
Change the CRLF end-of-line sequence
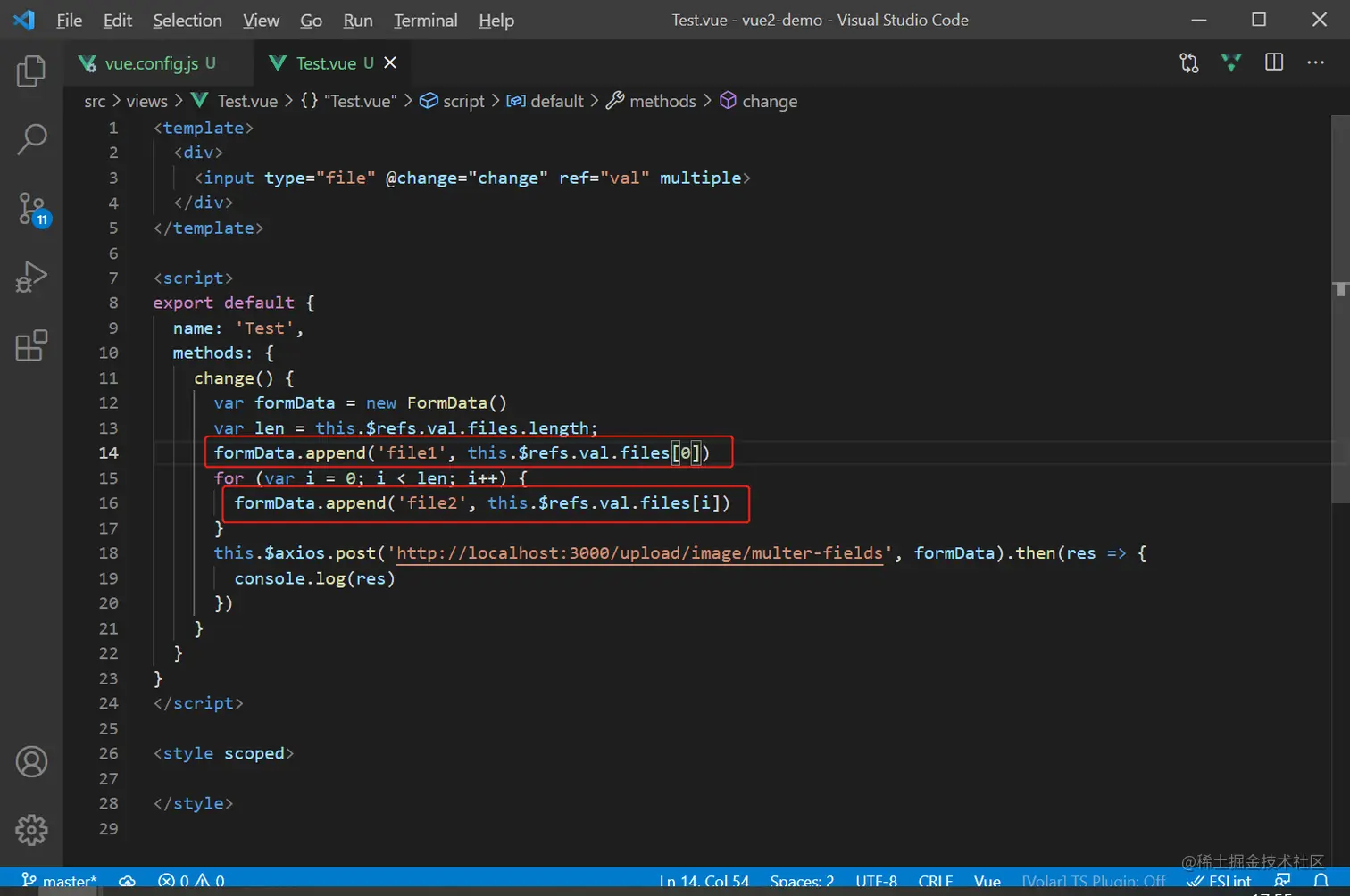pyautogui.click(x=935, y=882)
